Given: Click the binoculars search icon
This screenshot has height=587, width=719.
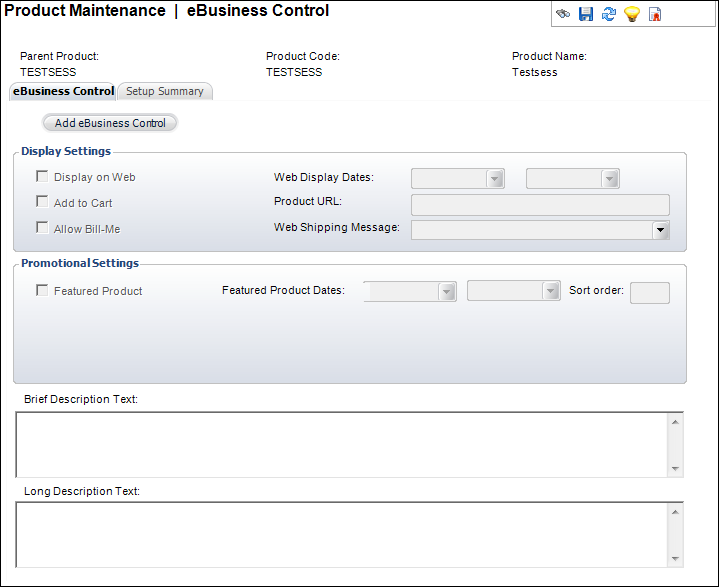Looking at the screenshot, I should pos(564,14).
